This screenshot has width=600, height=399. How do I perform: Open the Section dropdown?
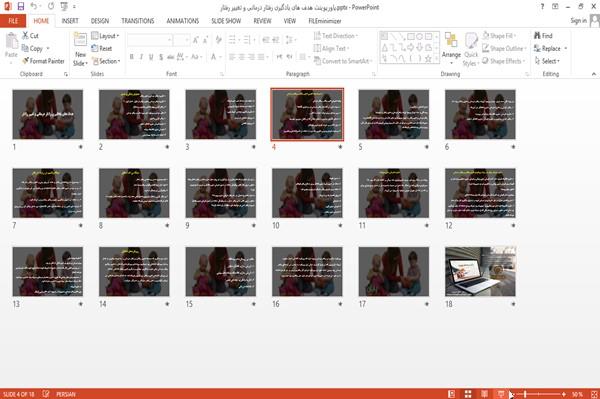pos(106,61)
